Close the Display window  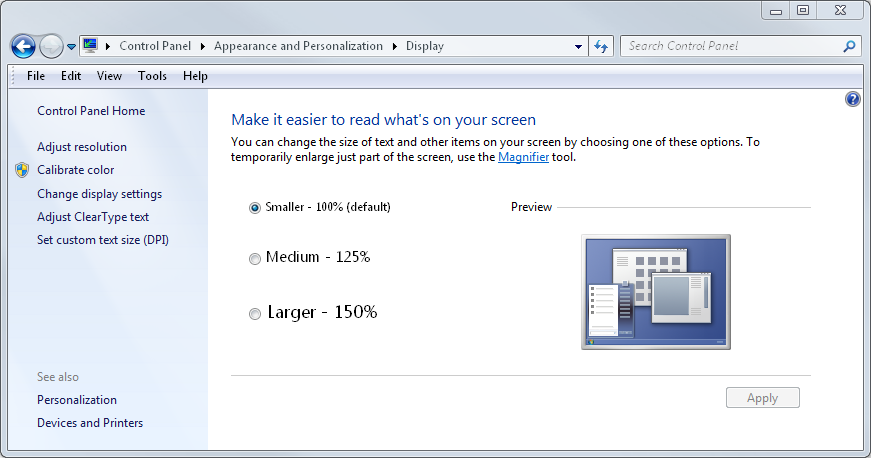click(840, 11)
